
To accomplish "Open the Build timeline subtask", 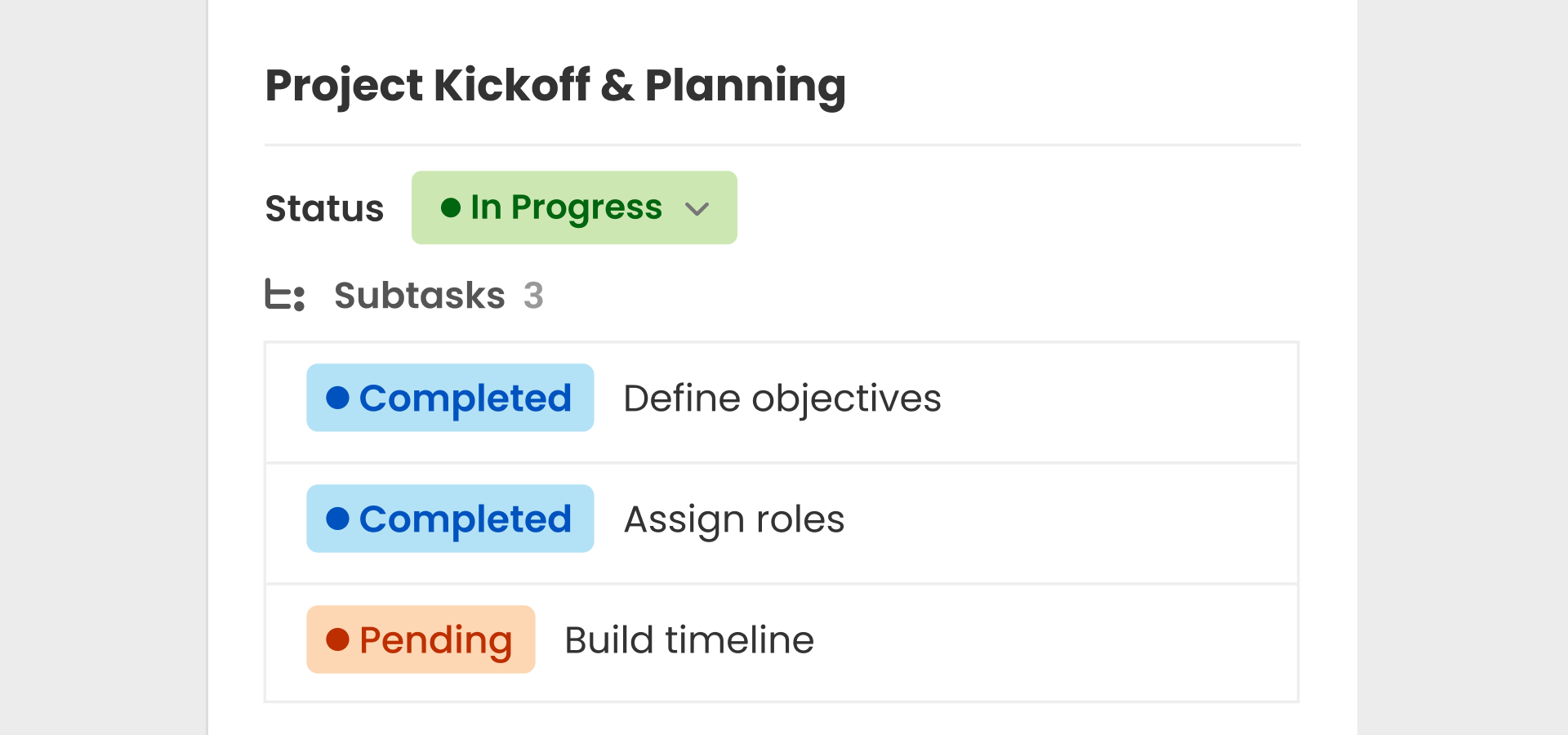I will tap(688, 640).
